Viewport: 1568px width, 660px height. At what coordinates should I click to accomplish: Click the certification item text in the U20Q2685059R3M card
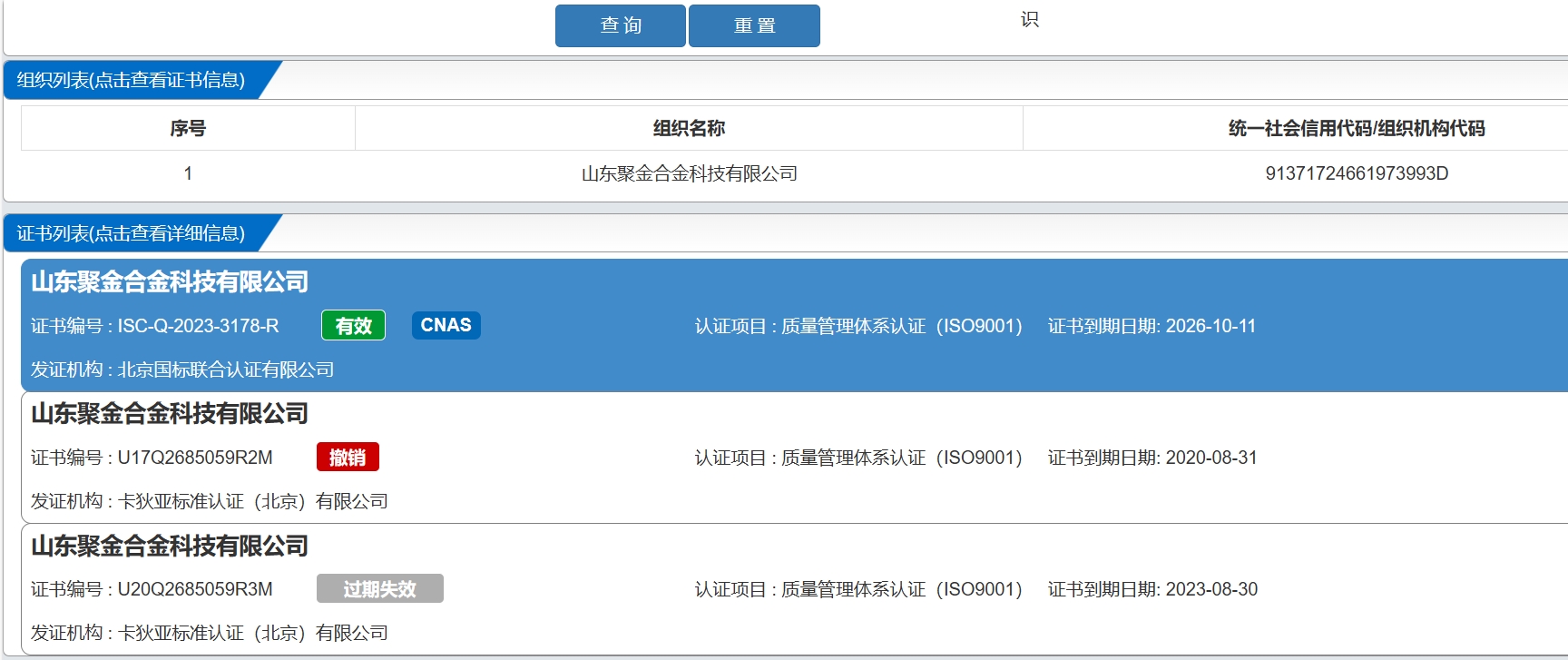coord(858,589)
